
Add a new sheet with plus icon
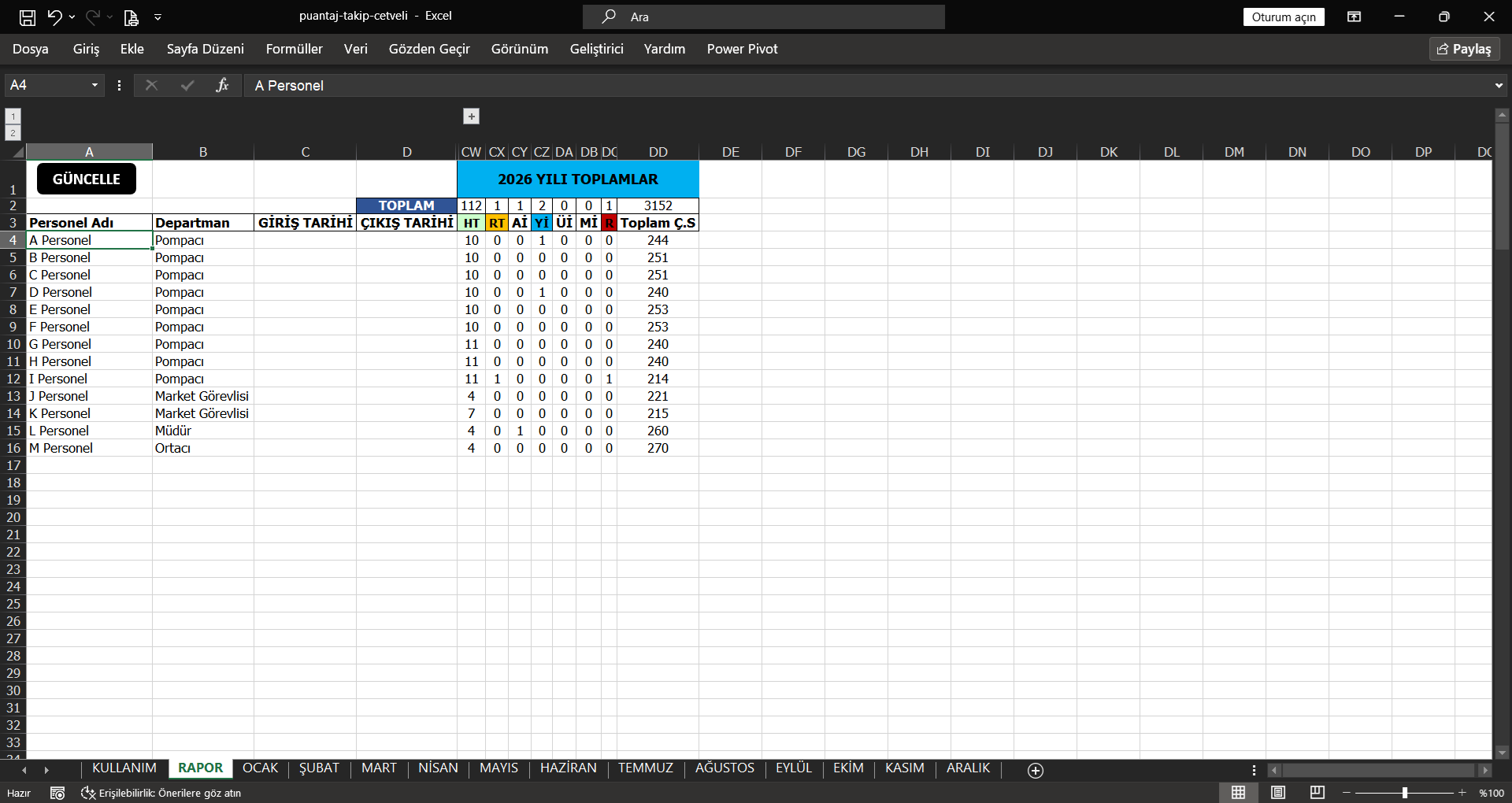click(1036, 770)
